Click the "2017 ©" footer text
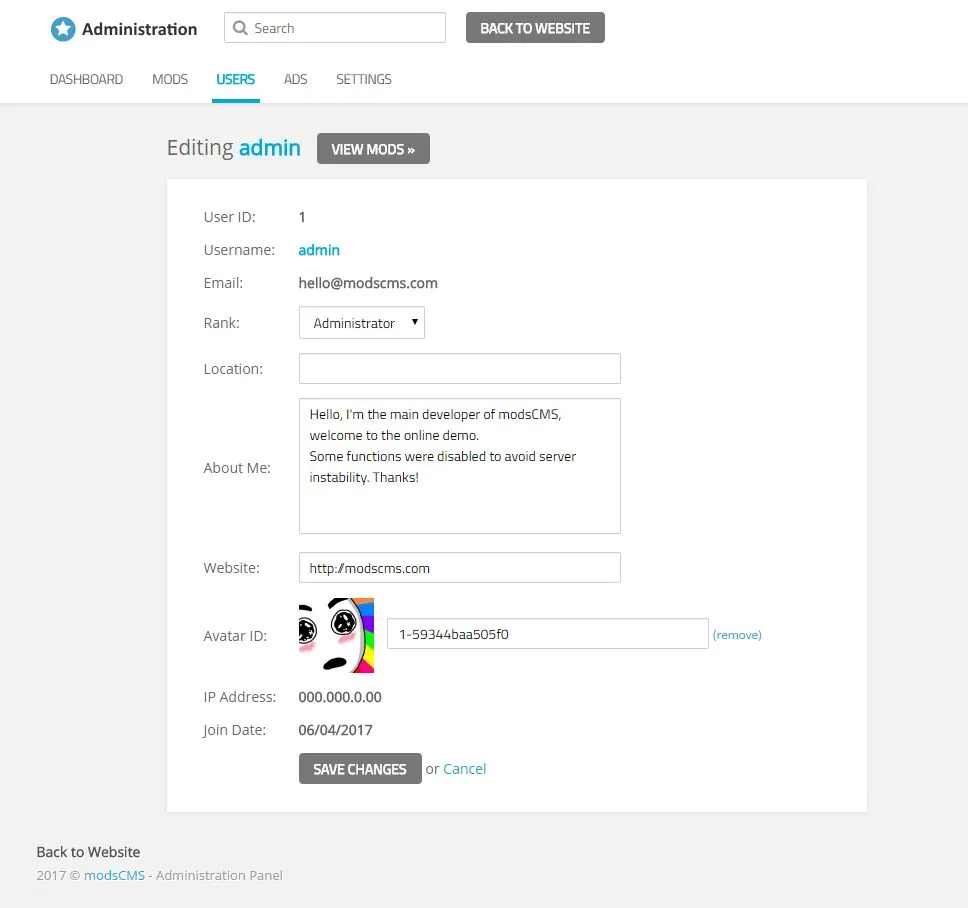The image size is (968, 908). (x=58, y=875)
